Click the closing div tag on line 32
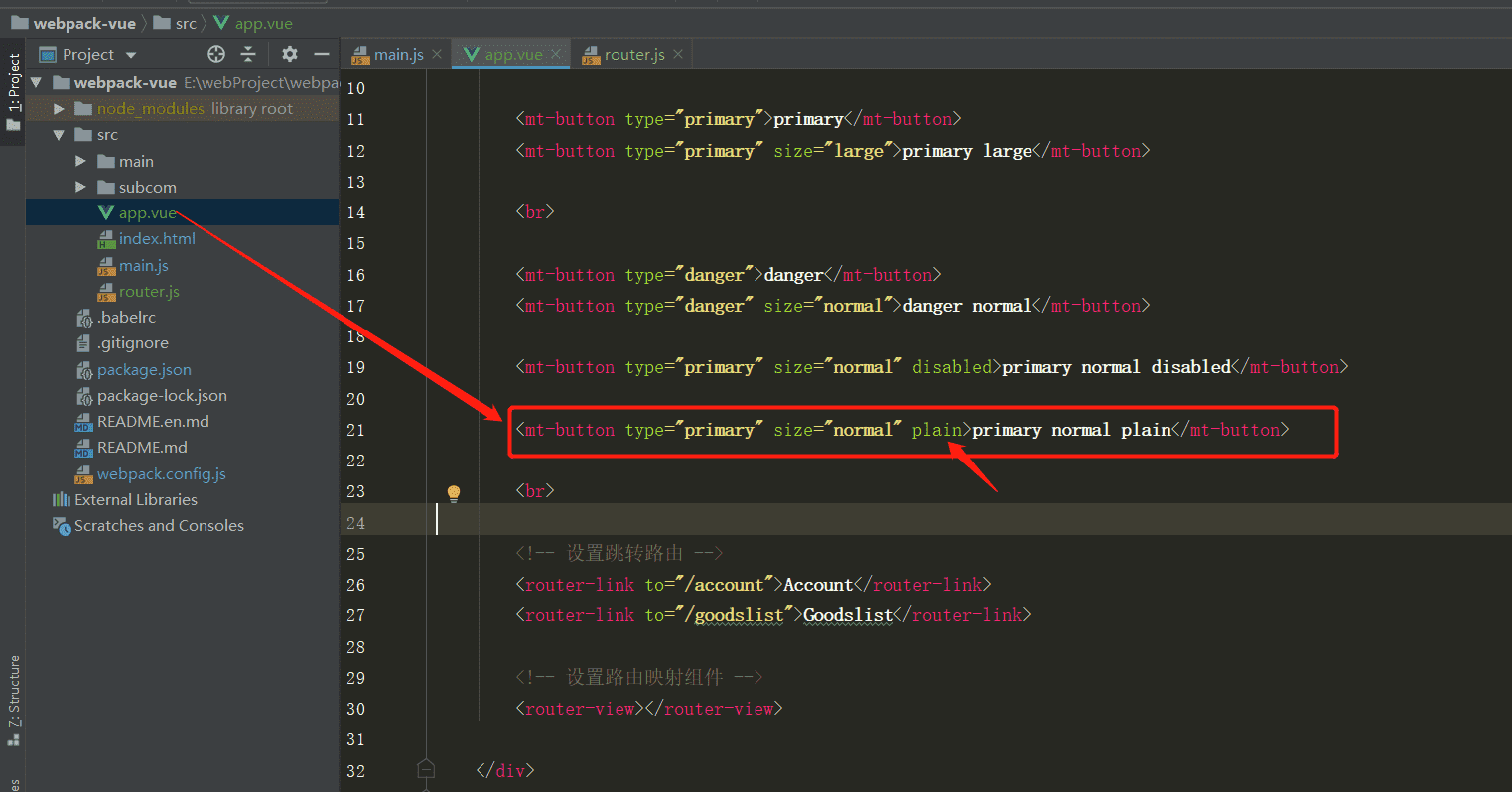Screen dimensions: 1512x792 (x=505, y=771)
